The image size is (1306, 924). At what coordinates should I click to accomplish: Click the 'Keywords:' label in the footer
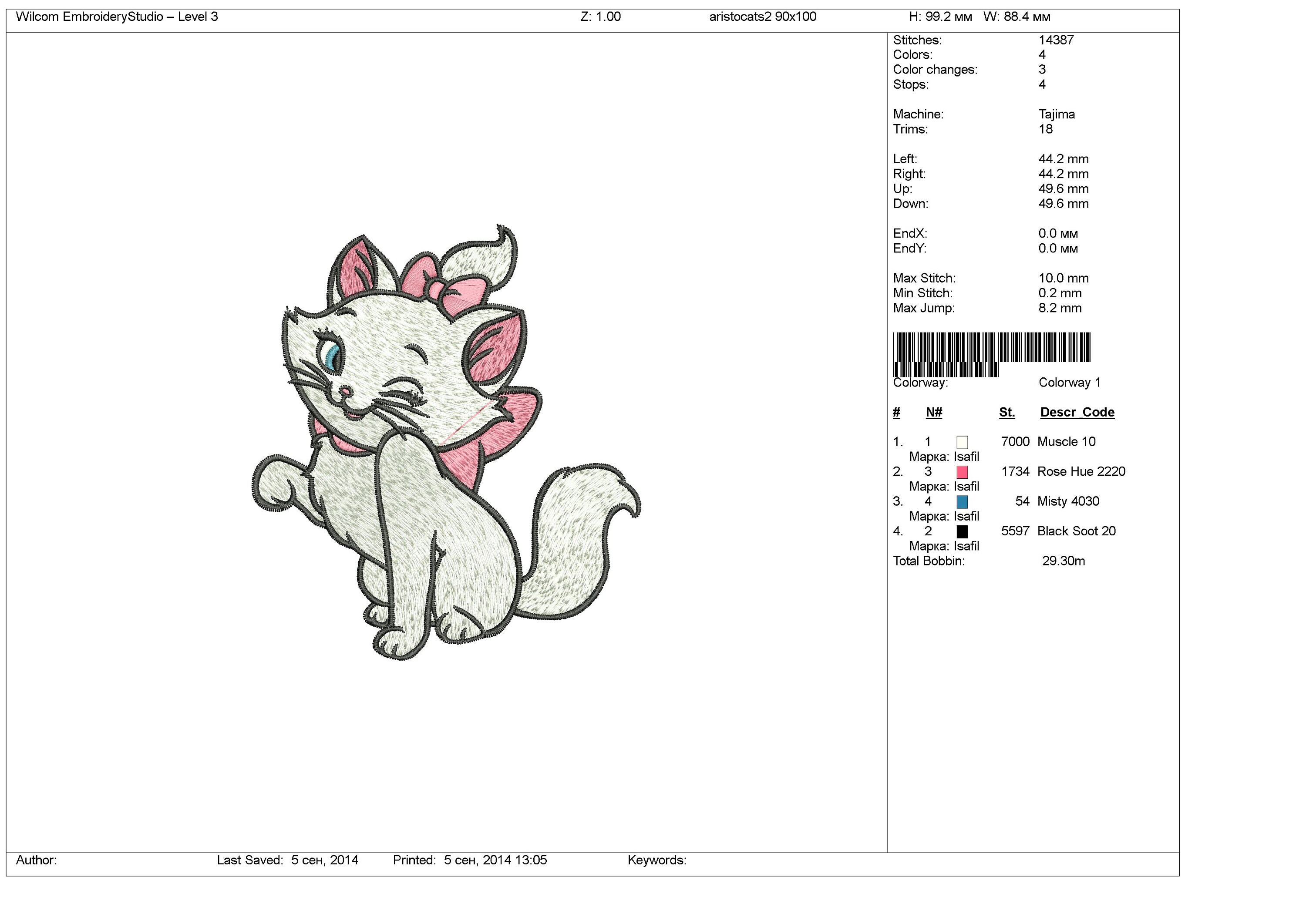(657, 860)
